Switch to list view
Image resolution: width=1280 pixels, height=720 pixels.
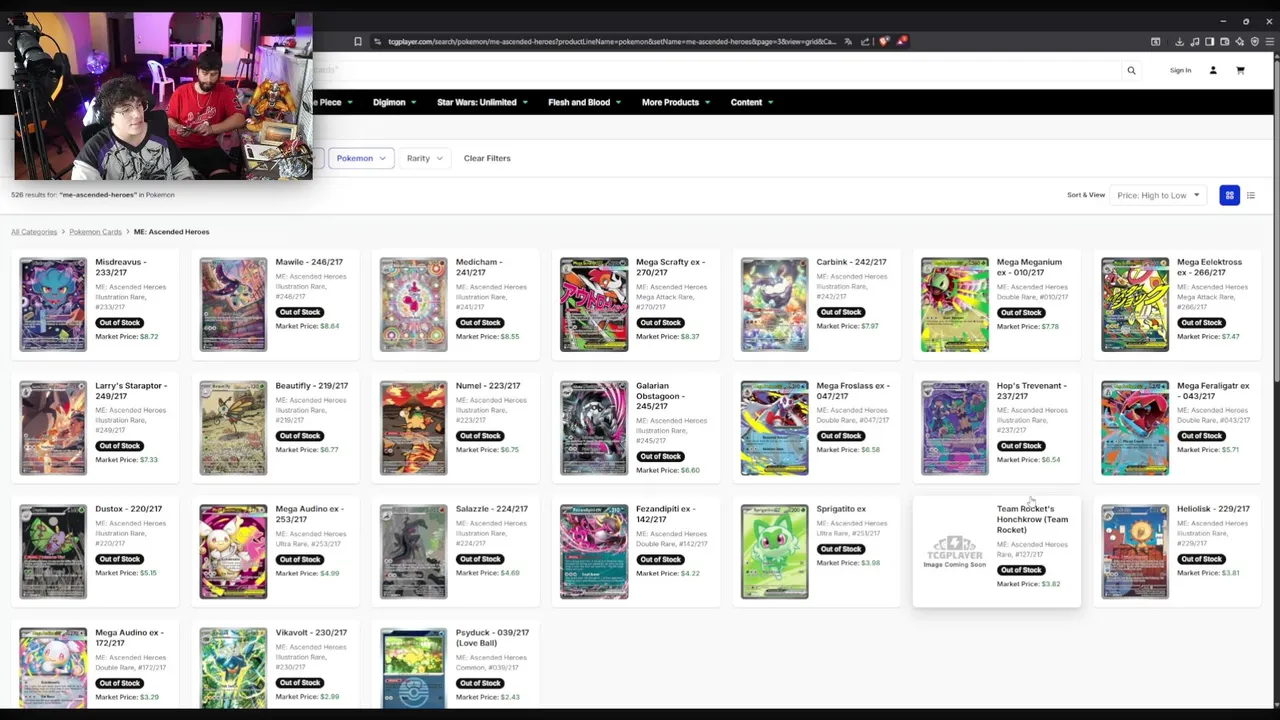pos(1250,195)
